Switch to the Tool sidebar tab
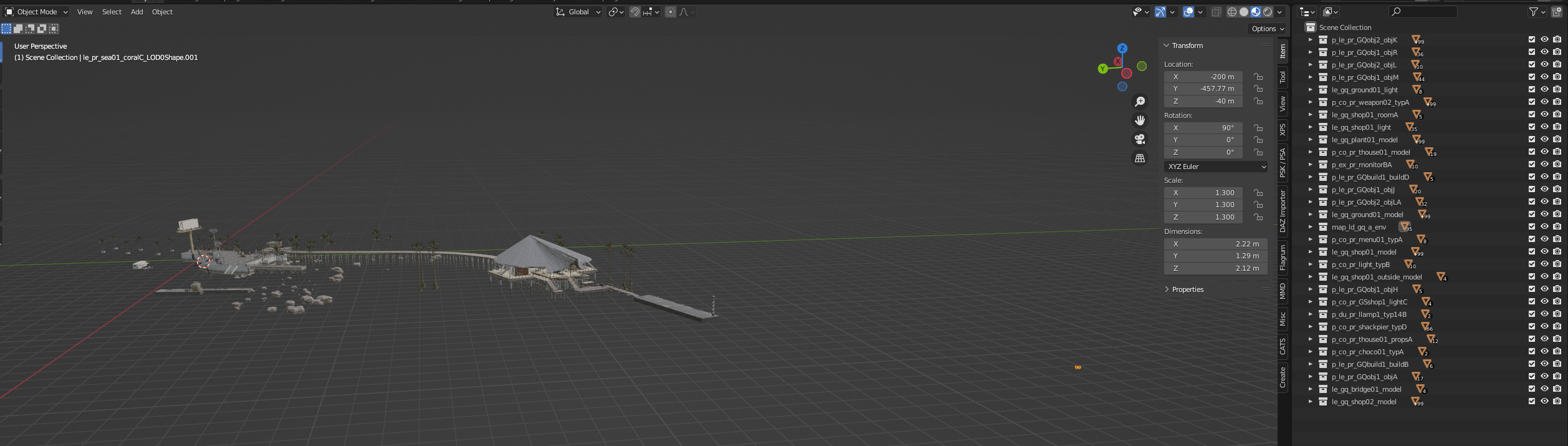 pos(1283,77)
